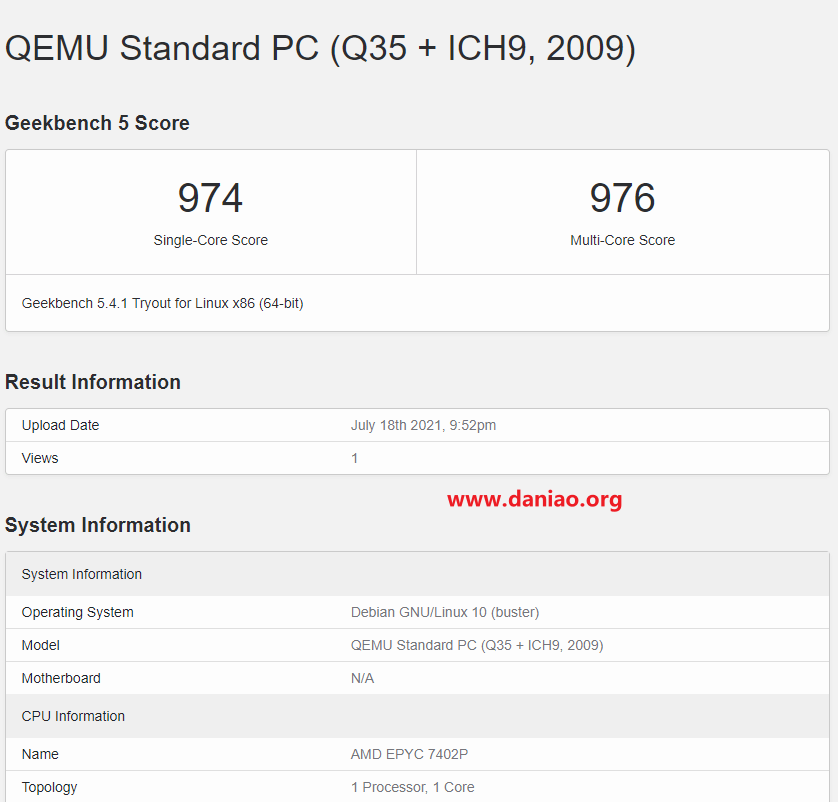Click the Geekbench 5 Score heading
Viewport: 838px width, 802px height.
tap(97, 123)
